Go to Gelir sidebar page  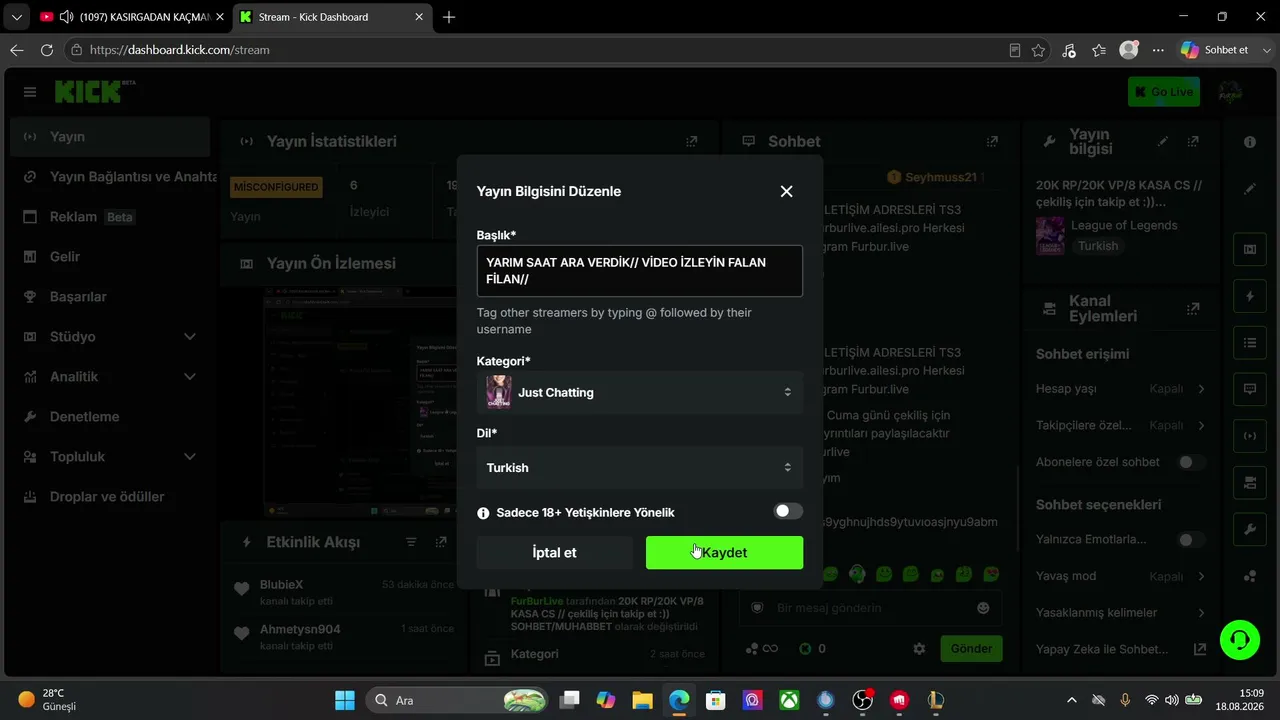[x=110, y=256]
